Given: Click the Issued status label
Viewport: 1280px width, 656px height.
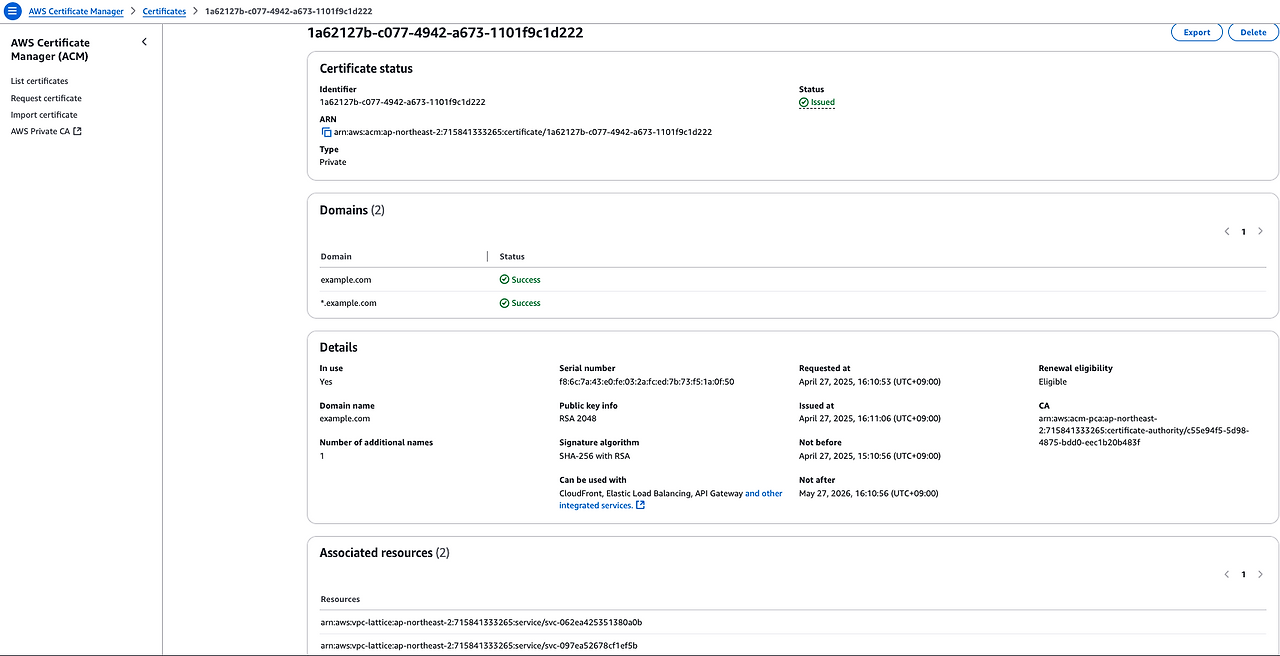Looking at the screenshot, I should coord(823,102).
